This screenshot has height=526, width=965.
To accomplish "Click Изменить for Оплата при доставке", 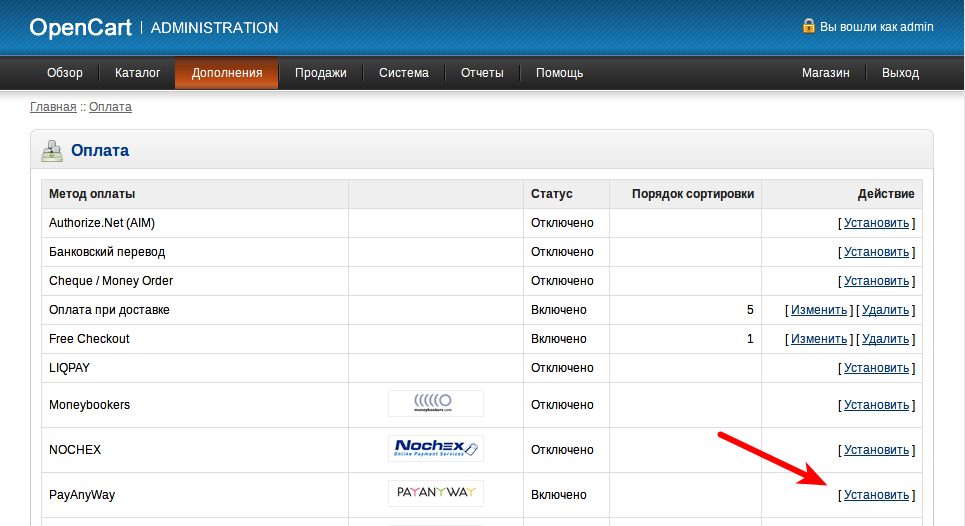I will tap(819, 309).
